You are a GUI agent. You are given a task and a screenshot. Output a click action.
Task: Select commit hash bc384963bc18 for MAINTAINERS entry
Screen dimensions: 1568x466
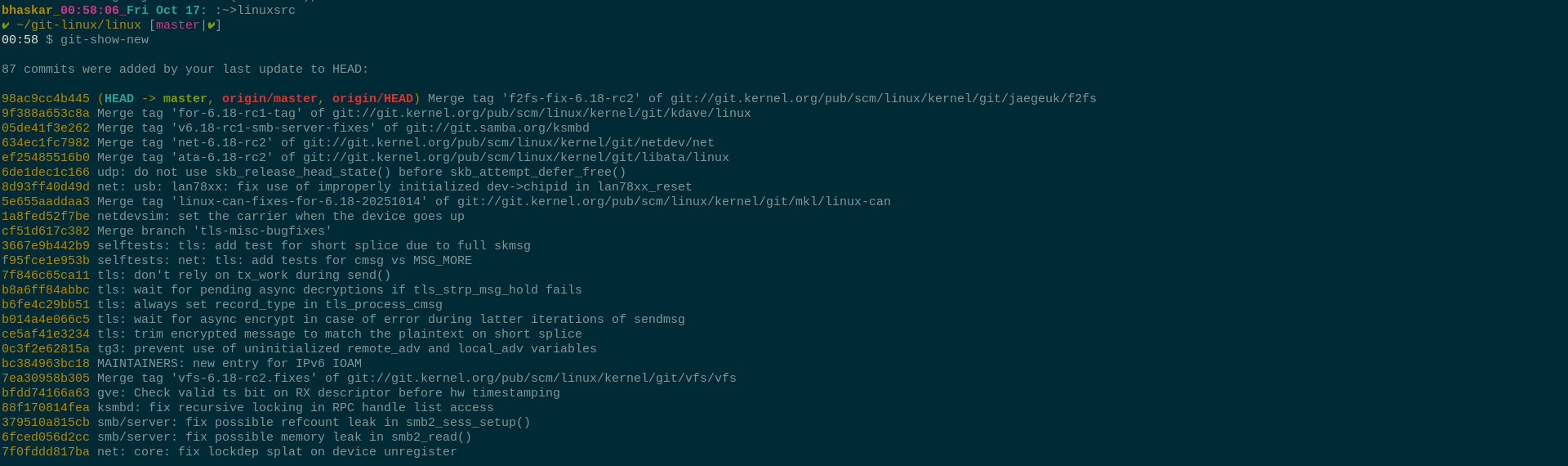coord(46,364)
